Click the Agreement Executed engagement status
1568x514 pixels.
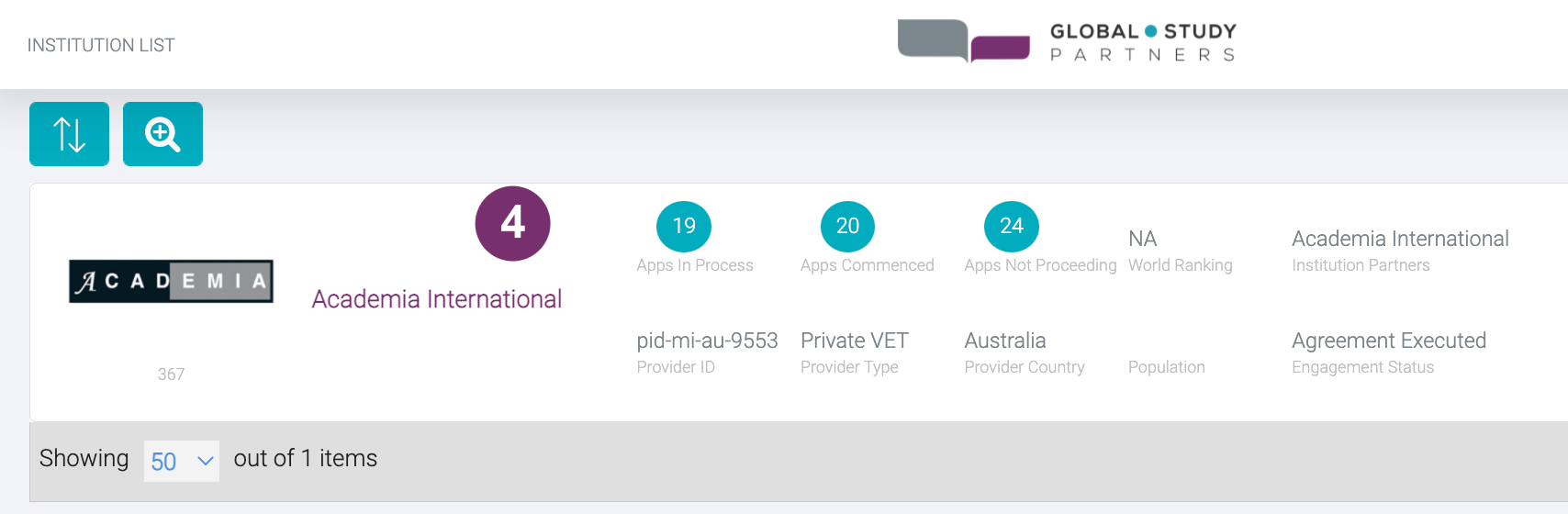click(x=1388, y=341)
